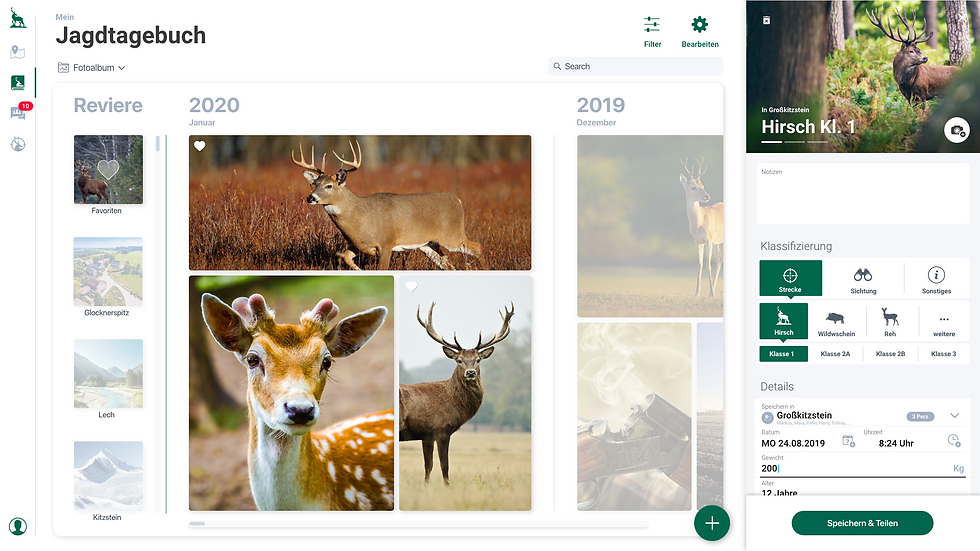
Task: Open the smoking rifle photo
Action: click(x=634, y=416)
